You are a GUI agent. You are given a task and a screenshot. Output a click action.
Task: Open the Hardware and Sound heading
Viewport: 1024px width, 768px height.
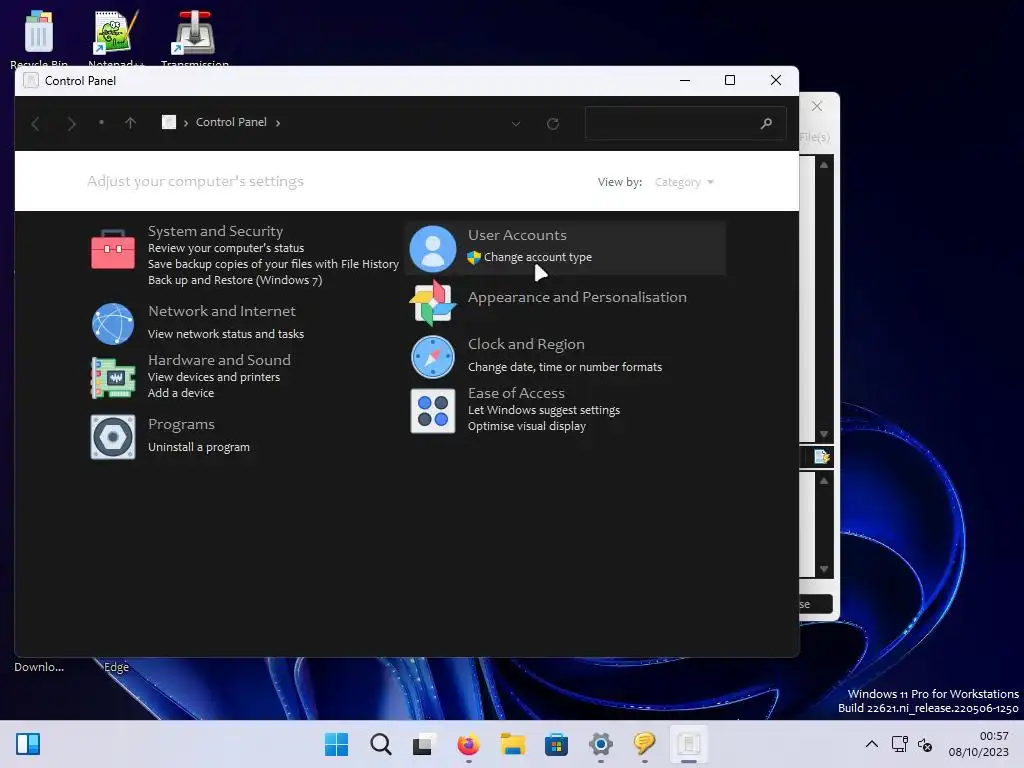click(x=219, y=360)
